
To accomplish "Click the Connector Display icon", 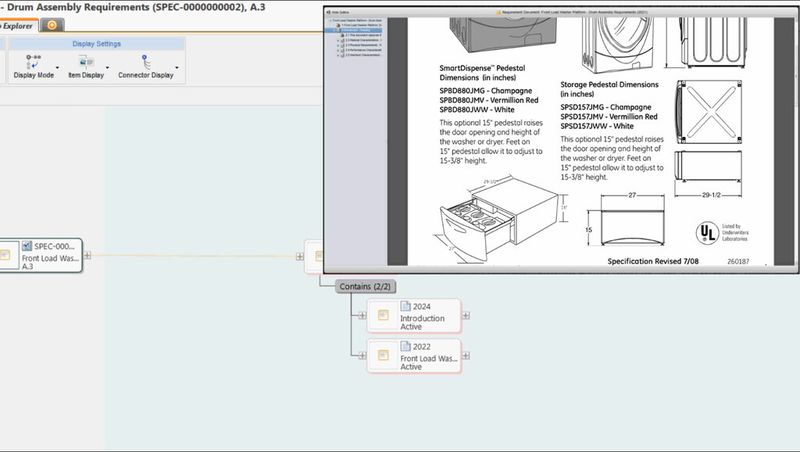I will (x=146, y=60).
